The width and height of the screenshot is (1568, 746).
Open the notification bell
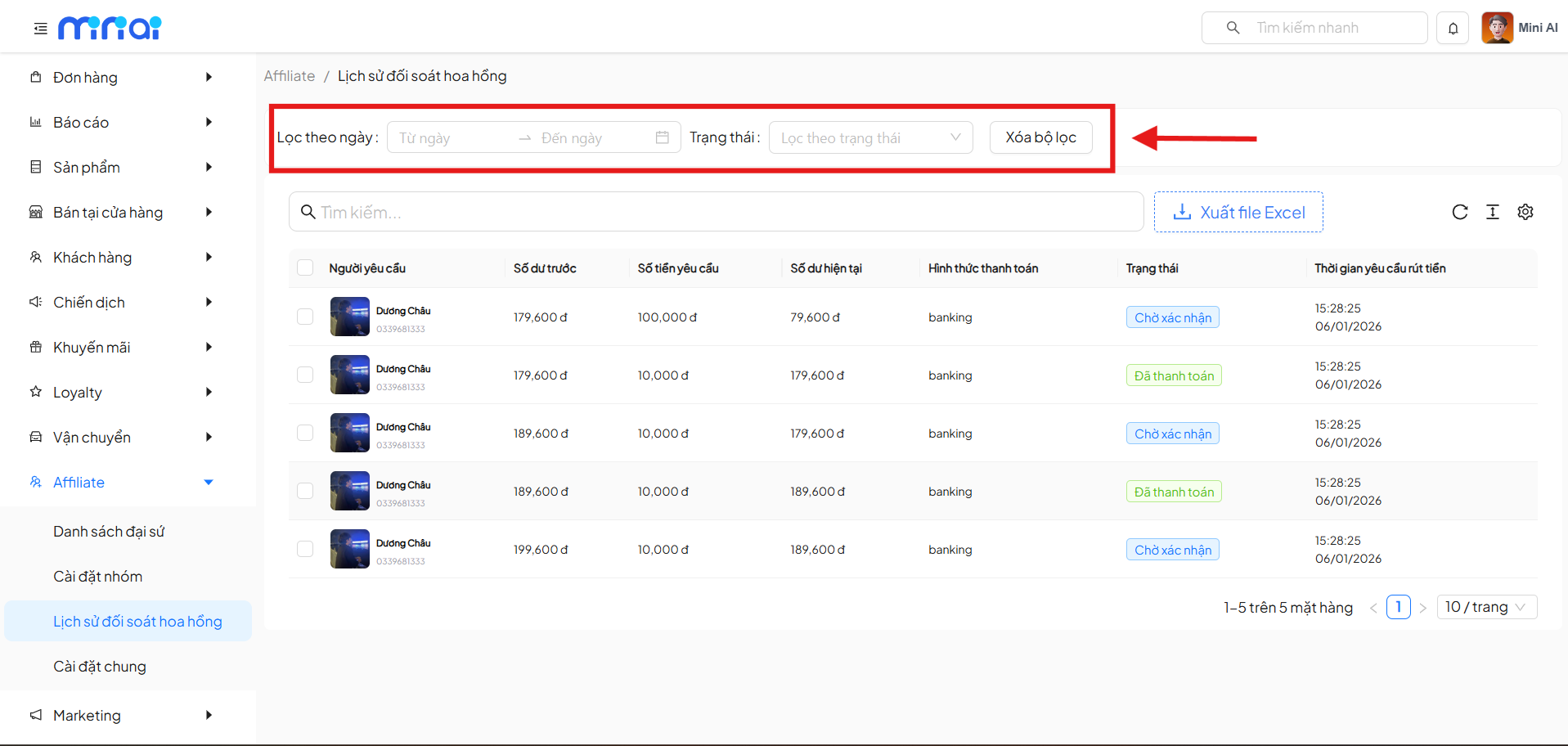point(1453,29)
